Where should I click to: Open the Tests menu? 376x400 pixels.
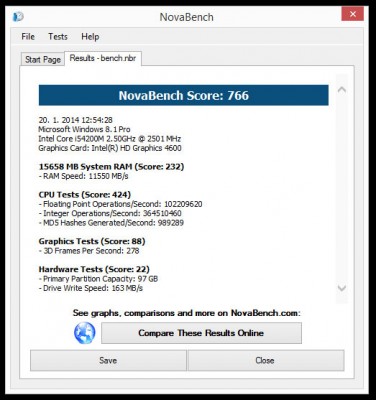tap(58, 37)
